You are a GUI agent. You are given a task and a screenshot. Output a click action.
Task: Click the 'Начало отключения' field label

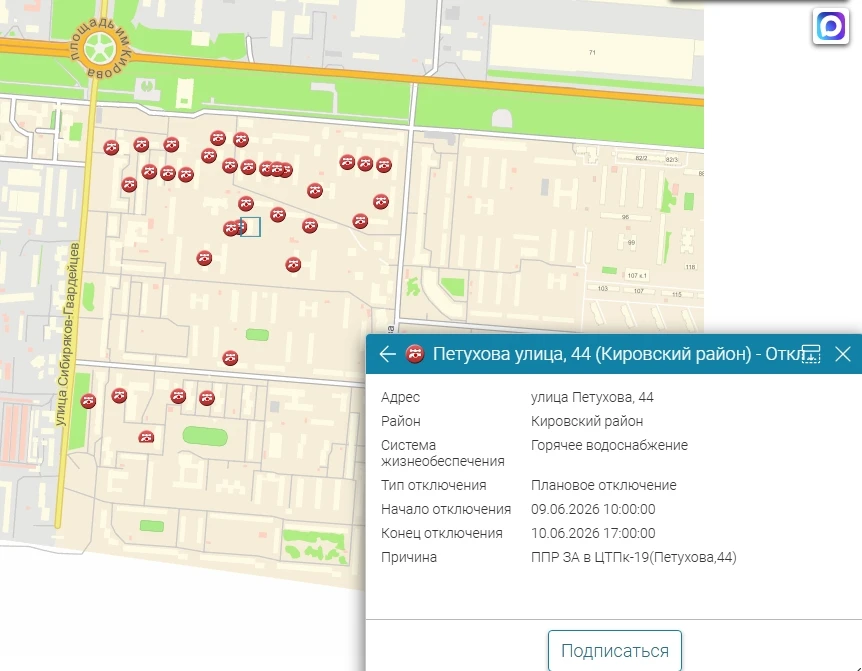pyautogui.click(x=446, y=509)
